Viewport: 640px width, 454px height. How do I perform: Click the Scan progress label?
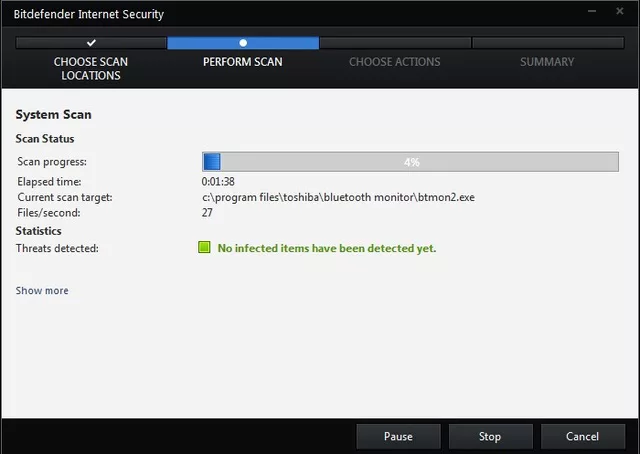click(x=52, y=162)
